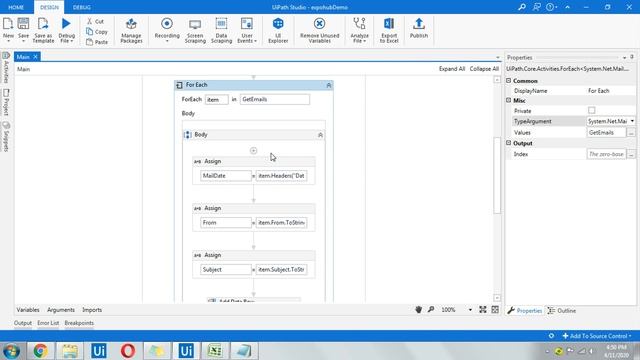
Task: Collapse the Output property section
Action: click(x=509, y=143)
